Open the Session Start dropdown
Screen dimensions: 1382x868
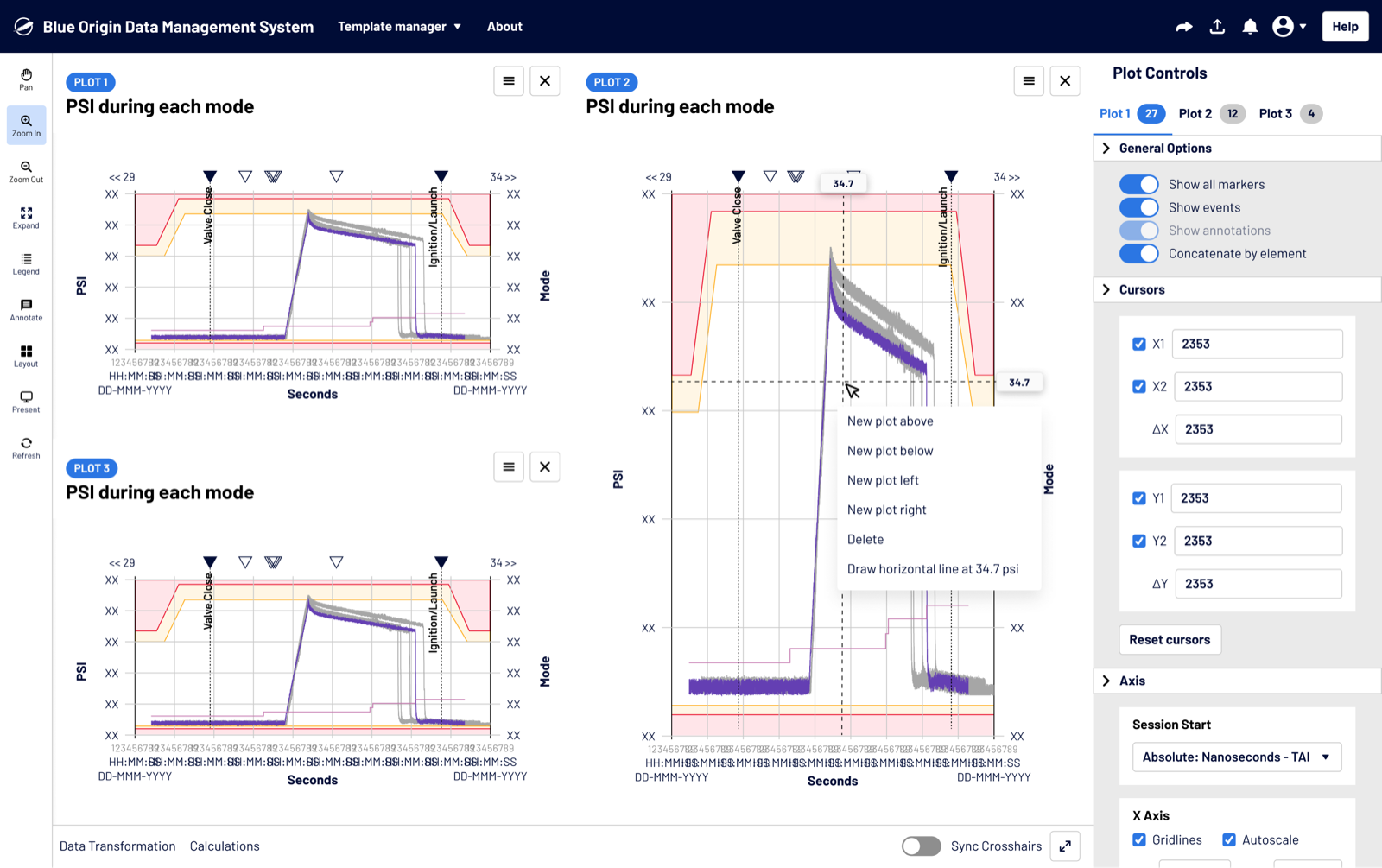tap(1236, 757)
